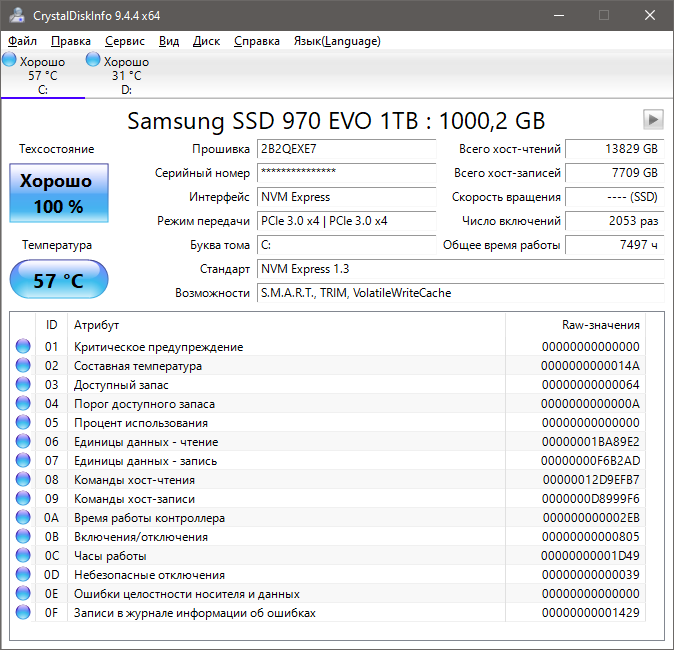Click the rotation rate value ---- (SSD)

click(x=614, y=197)
